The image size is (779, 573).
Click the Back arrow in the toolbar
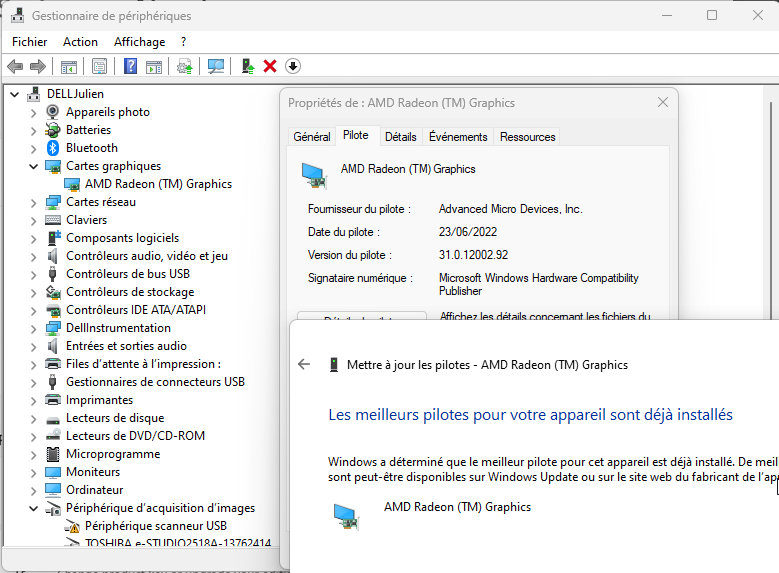point(15,66)
